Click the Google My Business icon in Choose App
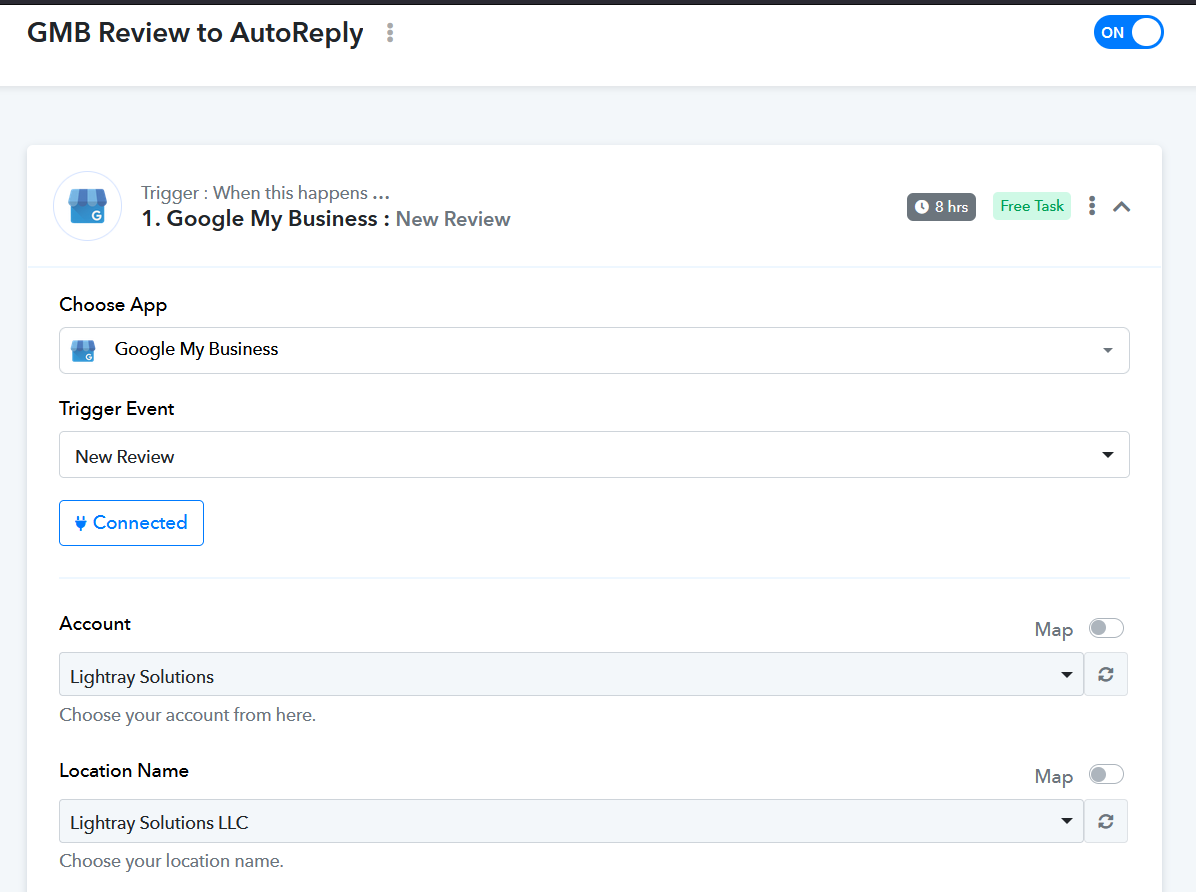 83,351
